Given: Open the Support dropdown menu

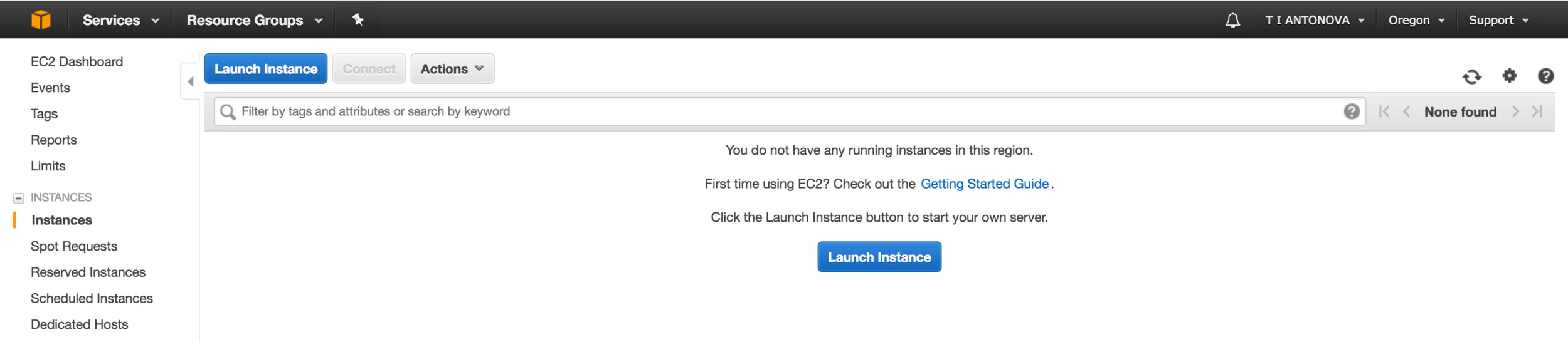Looking at the screenshot, I should [1498, 20].
